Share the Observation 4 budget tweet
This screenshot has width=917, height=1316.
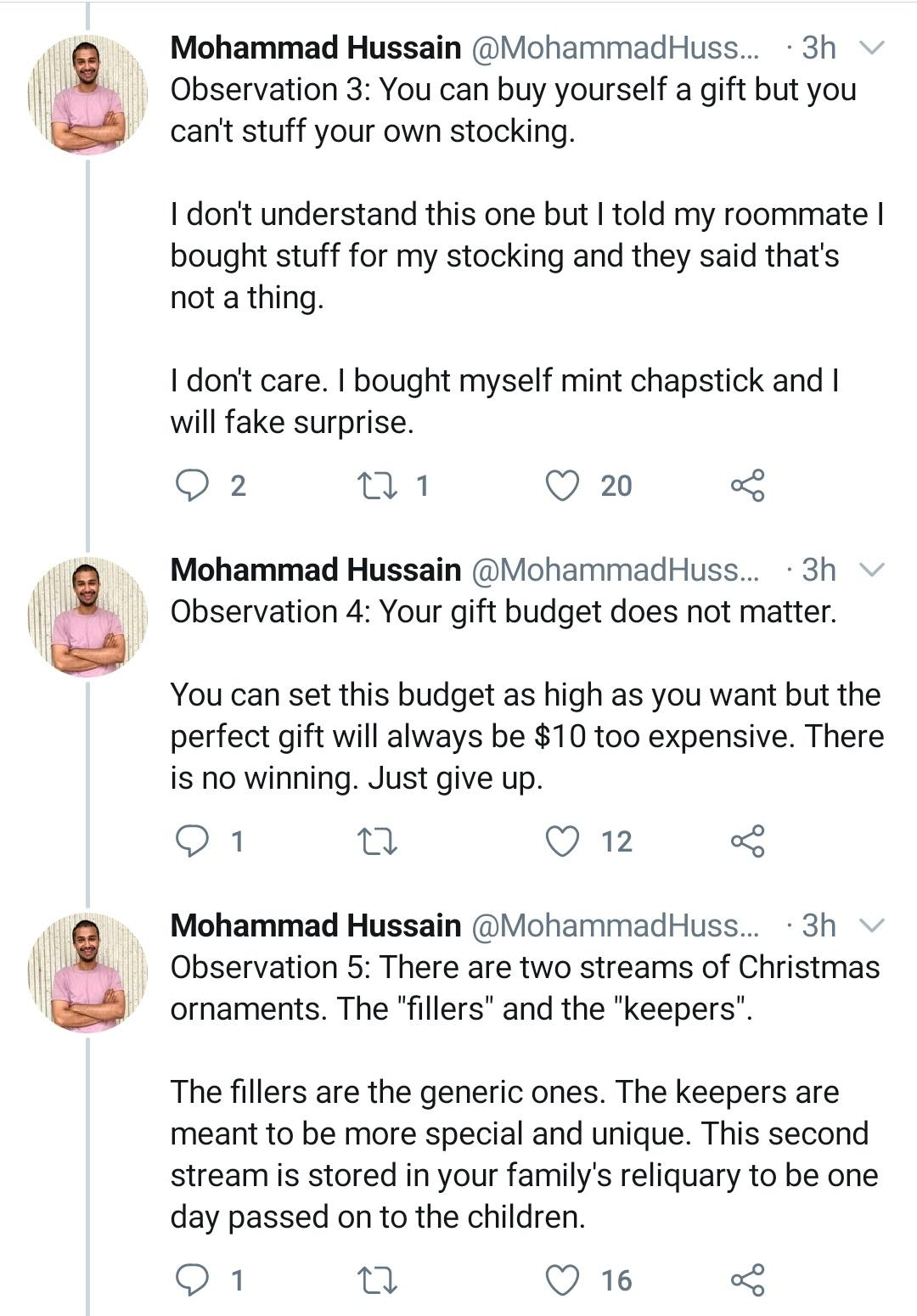pyautogui.click(x=747, y=841)
